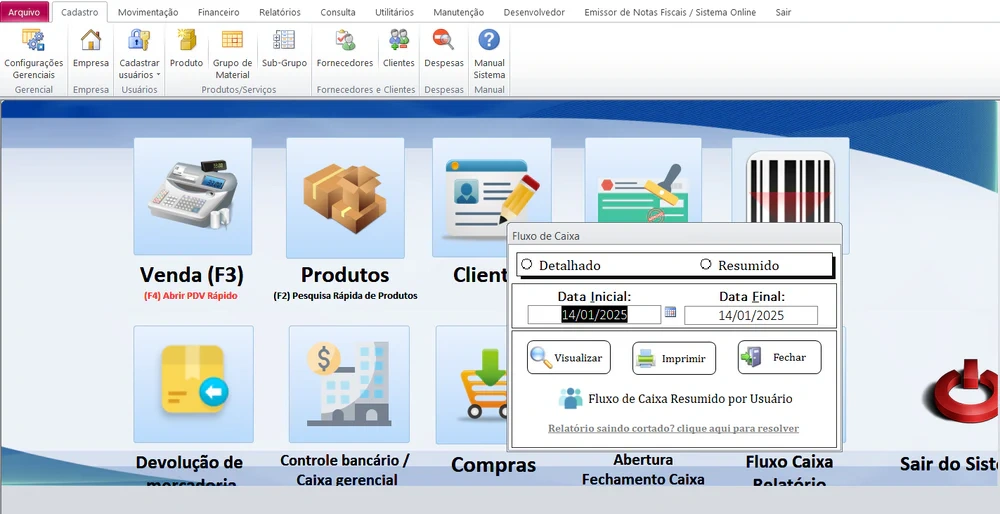This screenshot has height=514, width=1000.
Task: Select the Detalhado radio option
Action: 527,265
